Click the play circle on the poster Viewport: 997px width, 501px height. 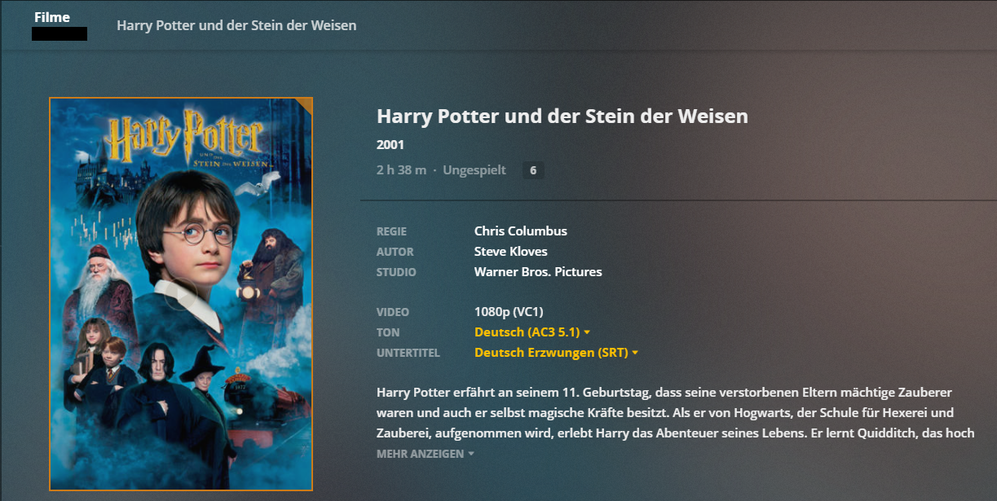click(181, 294)
